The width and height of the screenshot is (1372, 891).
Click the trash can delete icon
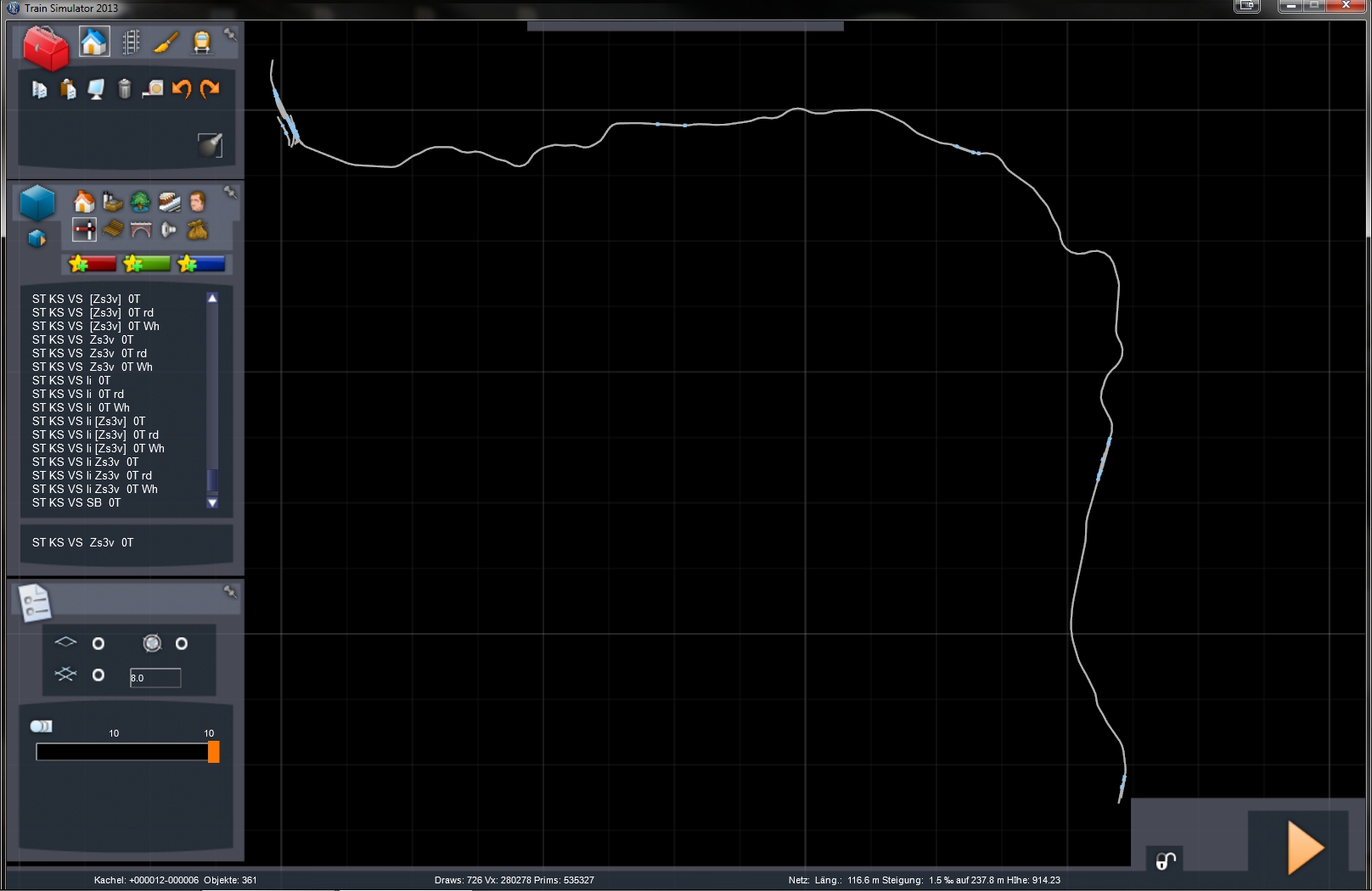coord(125,88)
